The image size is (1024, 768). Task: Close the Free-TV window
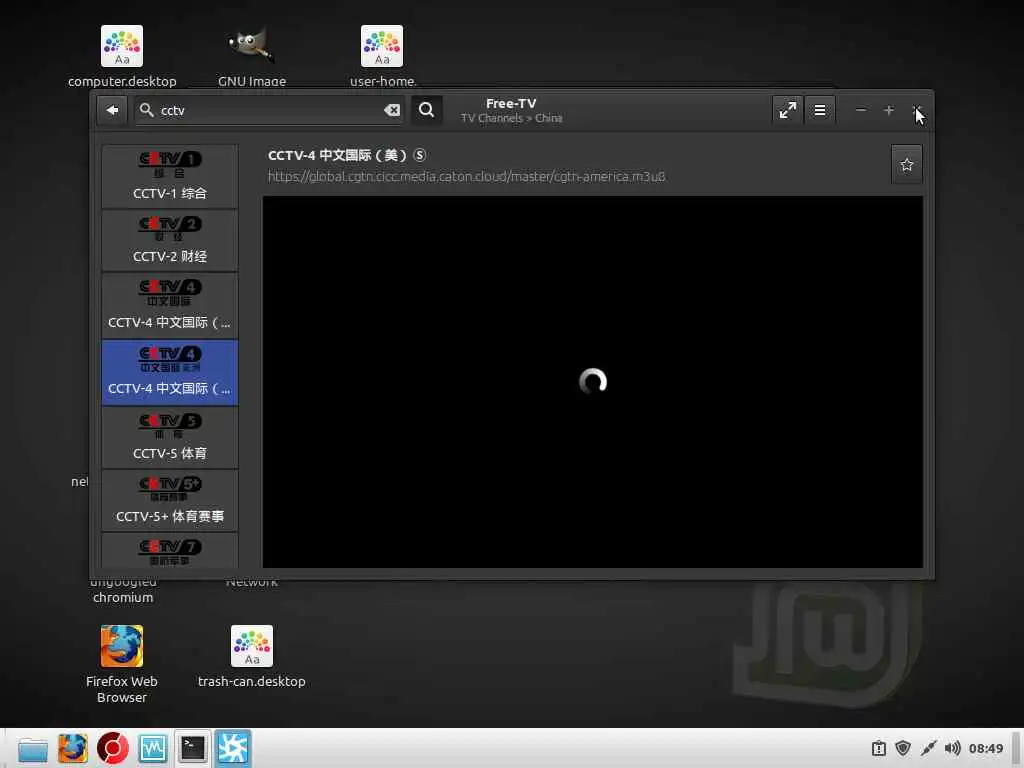tap(916, 110)
